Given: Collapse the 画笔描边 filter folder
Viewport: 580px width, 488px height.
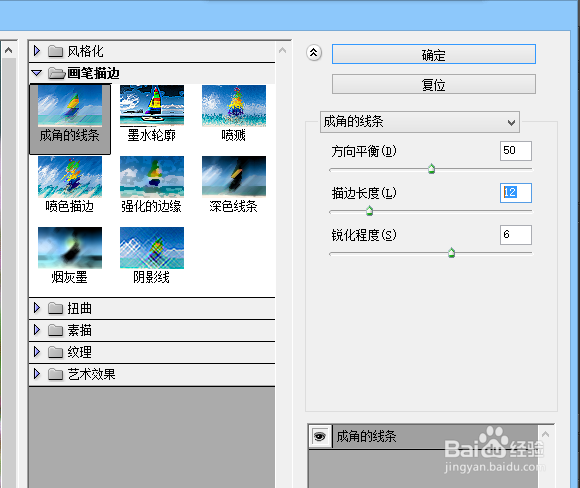Looking at the screenshot, I should tap(37, 73).
